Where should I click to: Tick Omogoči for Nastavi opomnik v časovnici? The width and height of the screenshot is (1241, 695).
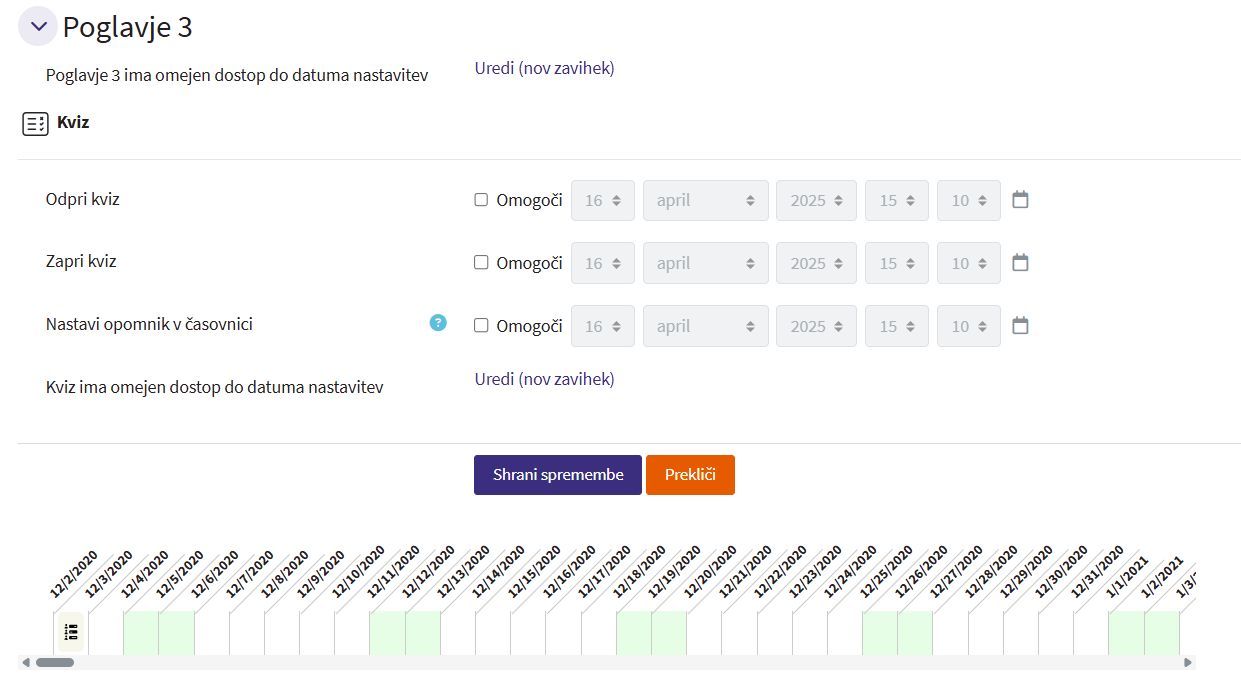click(x=481, y=326)
